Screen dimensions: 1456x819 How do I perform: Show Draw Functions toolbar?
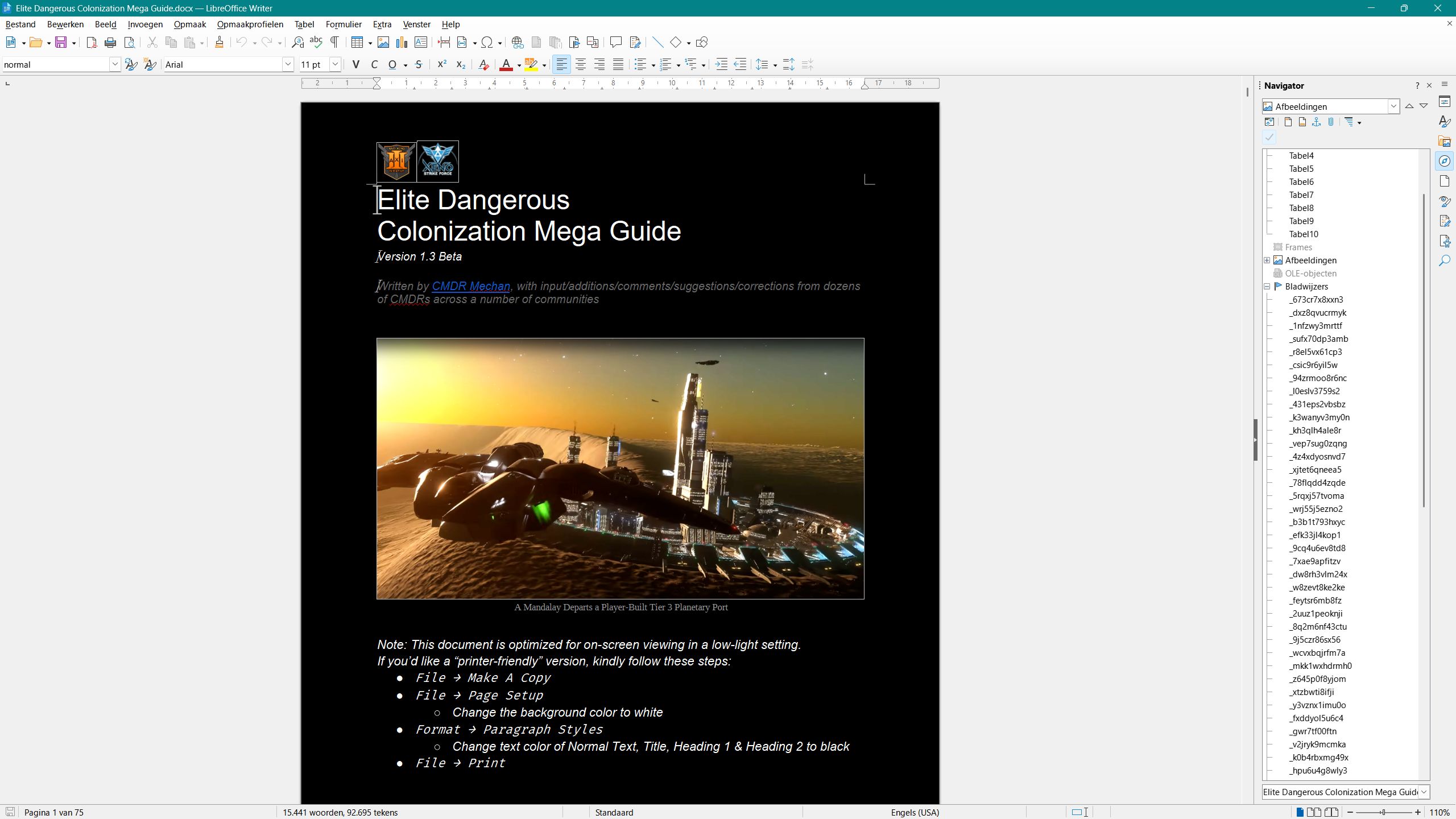point(702,42)
